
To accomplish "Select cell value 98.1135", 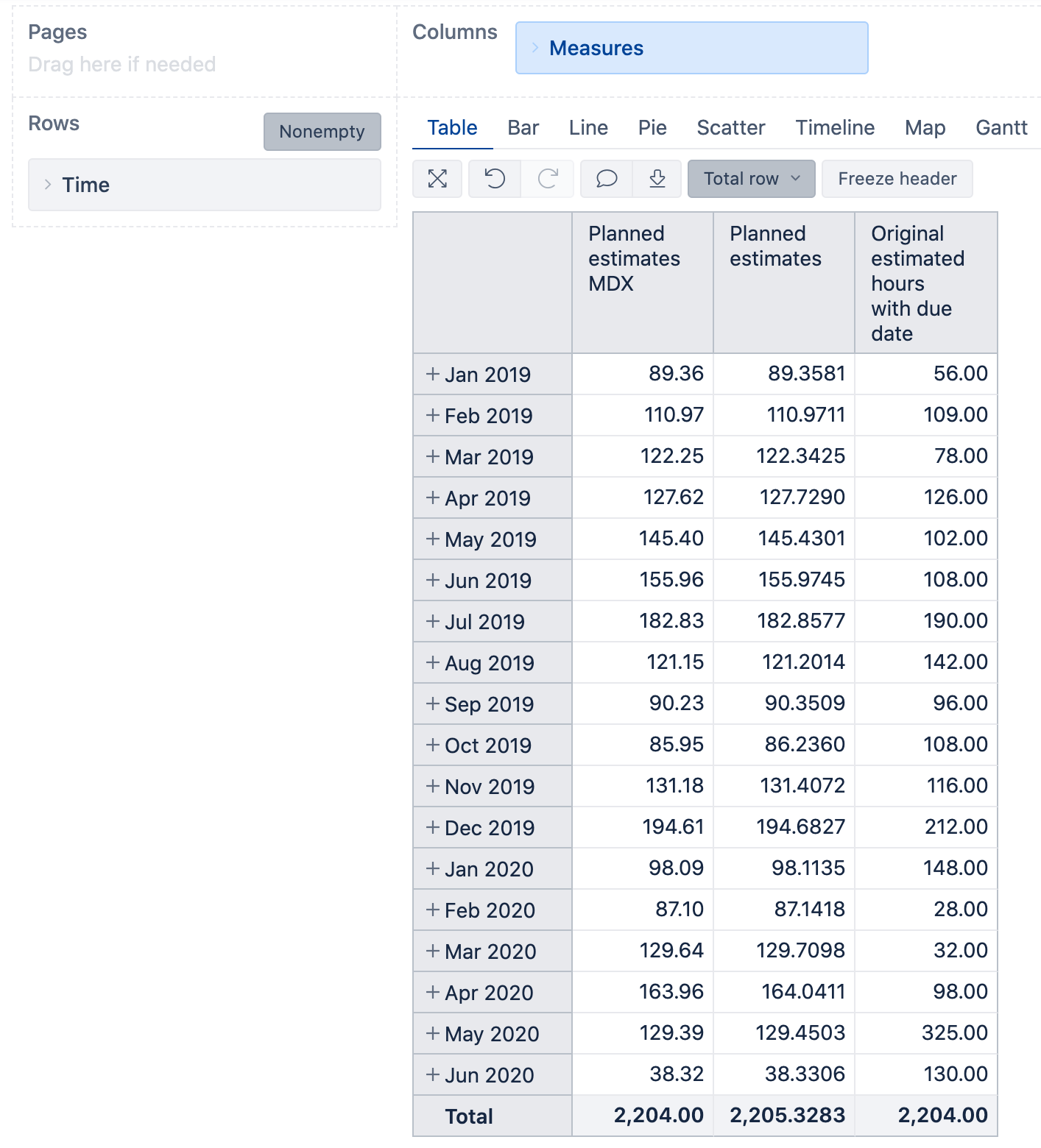I will click(x=808, y=868).
